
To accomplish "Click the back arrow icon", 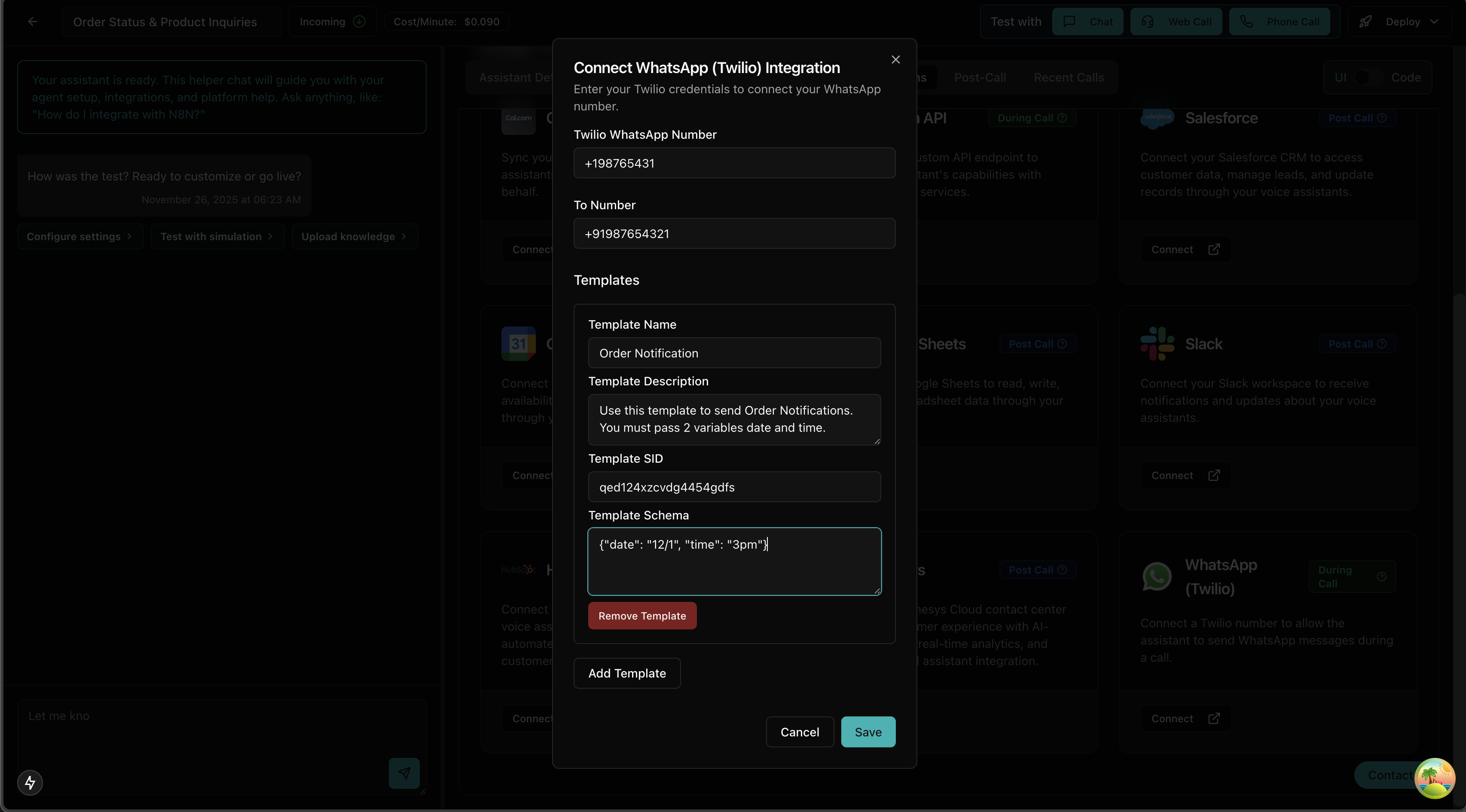I will click(x=32, y=21).
